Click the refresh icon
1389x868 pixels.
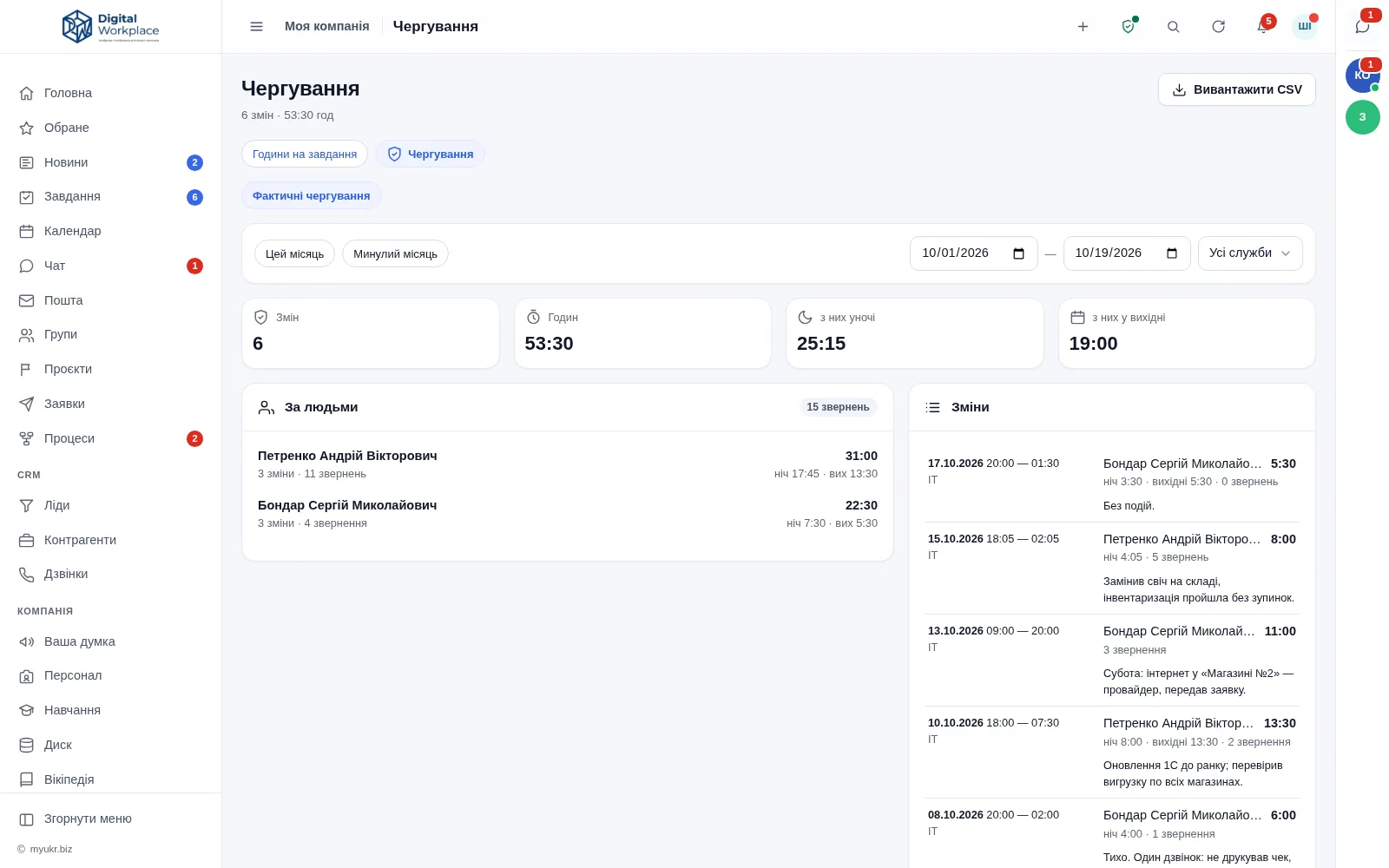point(1218,27)
